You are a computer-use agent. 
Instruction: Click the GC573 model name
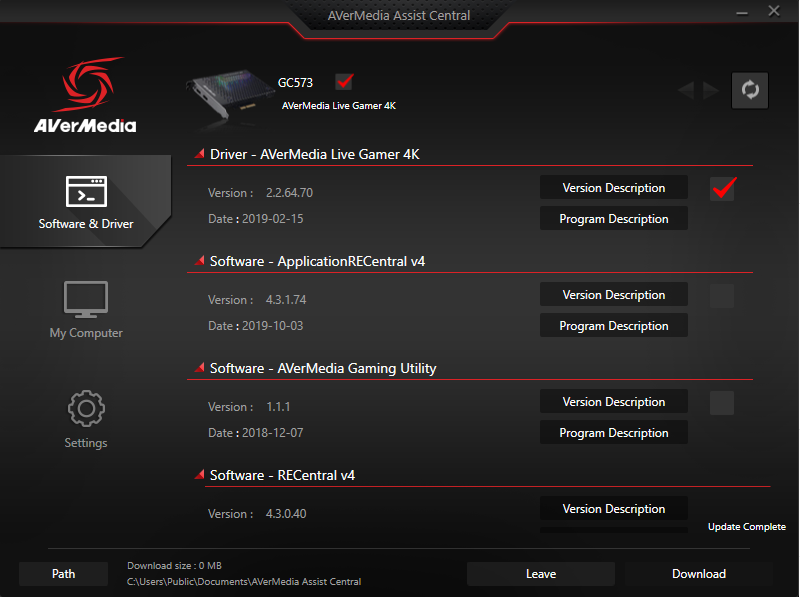tap(295, 83)
